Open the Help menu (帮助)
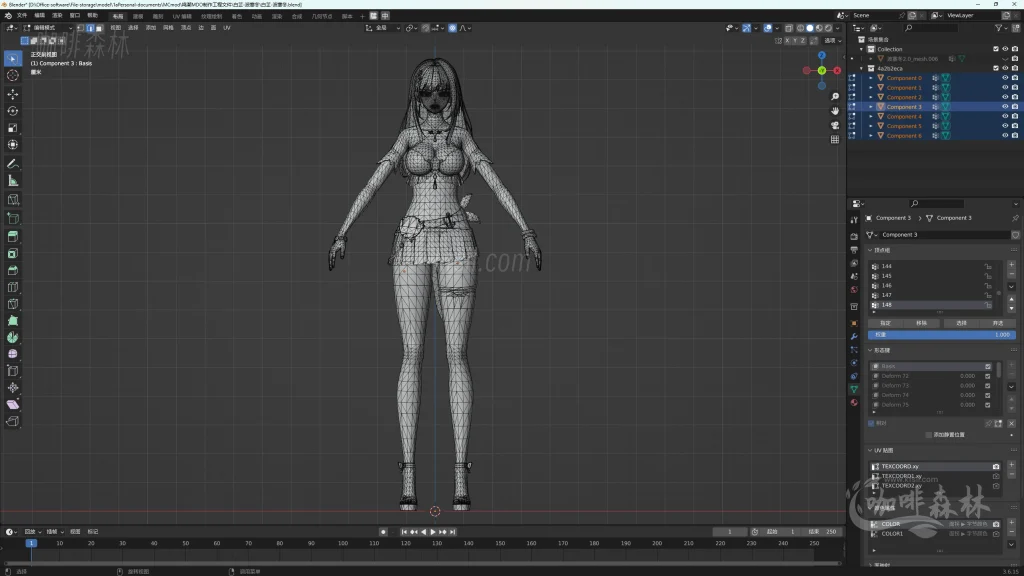The height and width of the screenshot is (576, 1024). coord(93,16)
